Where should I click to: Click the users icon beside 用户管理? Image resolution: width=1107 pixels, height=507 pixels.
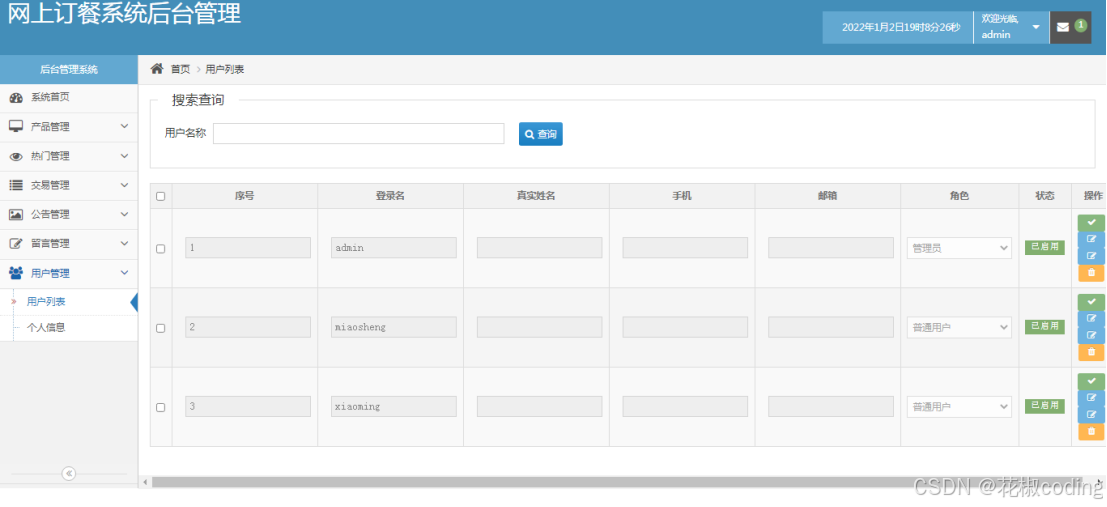16,273
